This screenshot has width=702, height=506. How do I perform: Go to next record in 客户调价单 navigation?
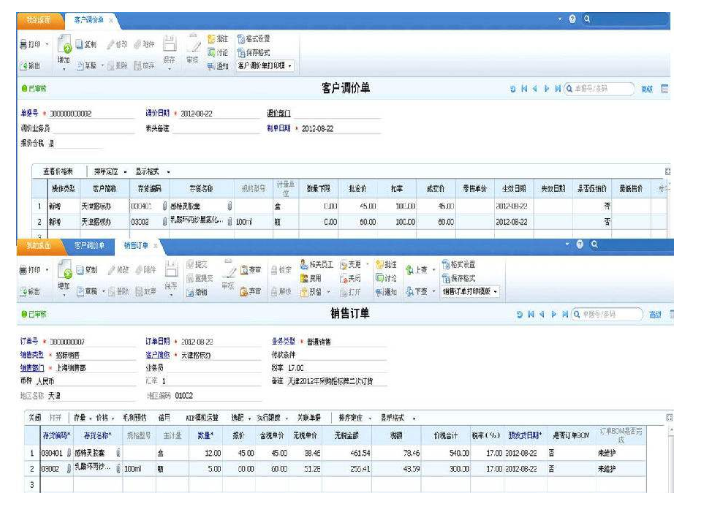click(546, 89)
